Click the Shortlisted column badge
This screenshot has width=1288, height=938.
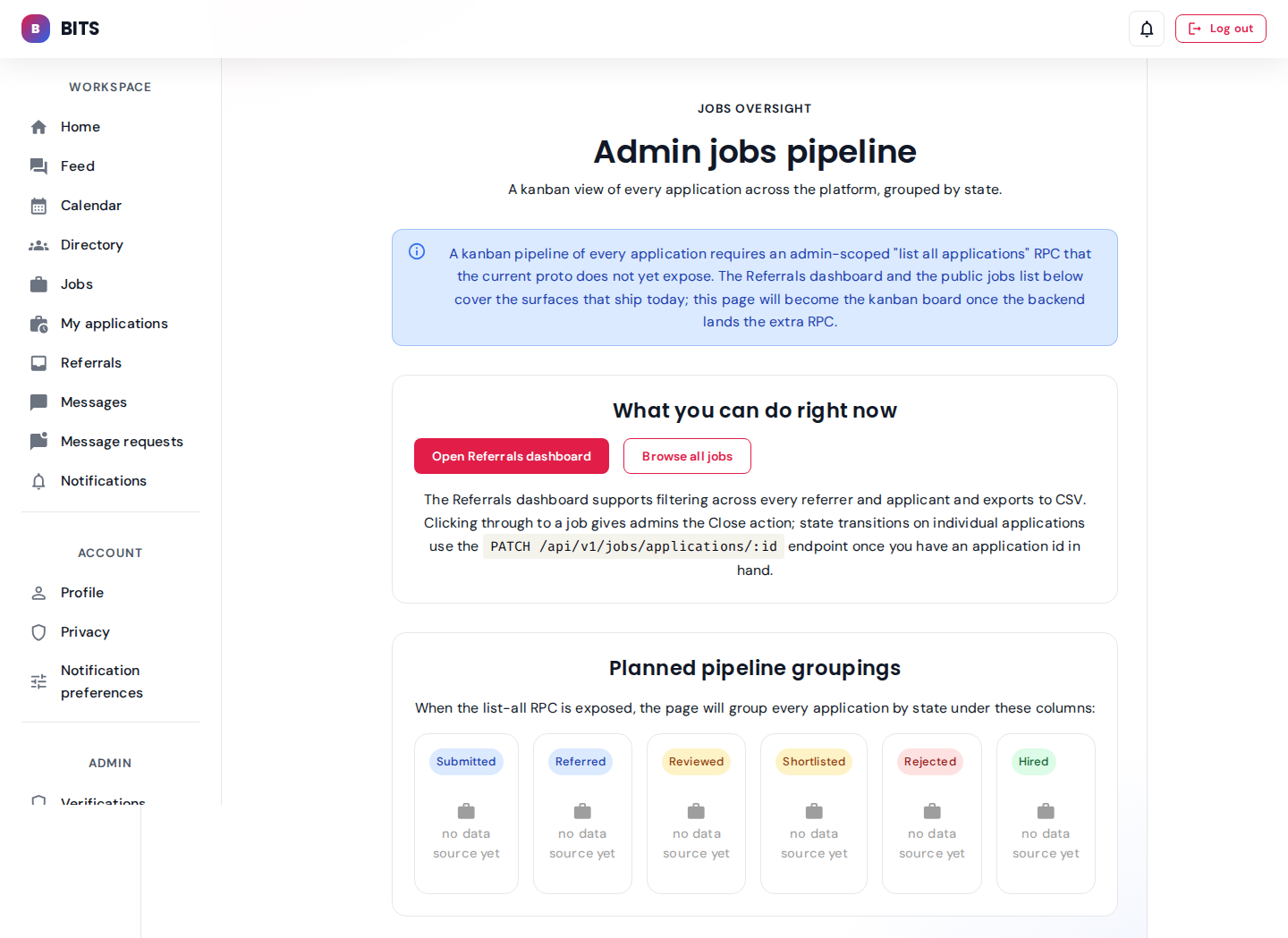click(x=813, y=762)
